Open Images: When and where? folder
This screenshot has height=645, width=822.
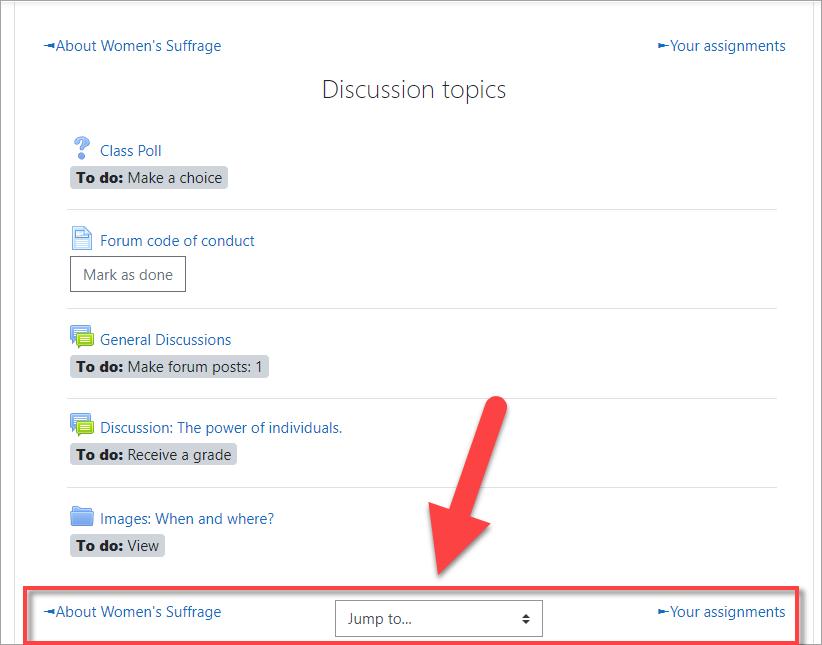(187, 519)
